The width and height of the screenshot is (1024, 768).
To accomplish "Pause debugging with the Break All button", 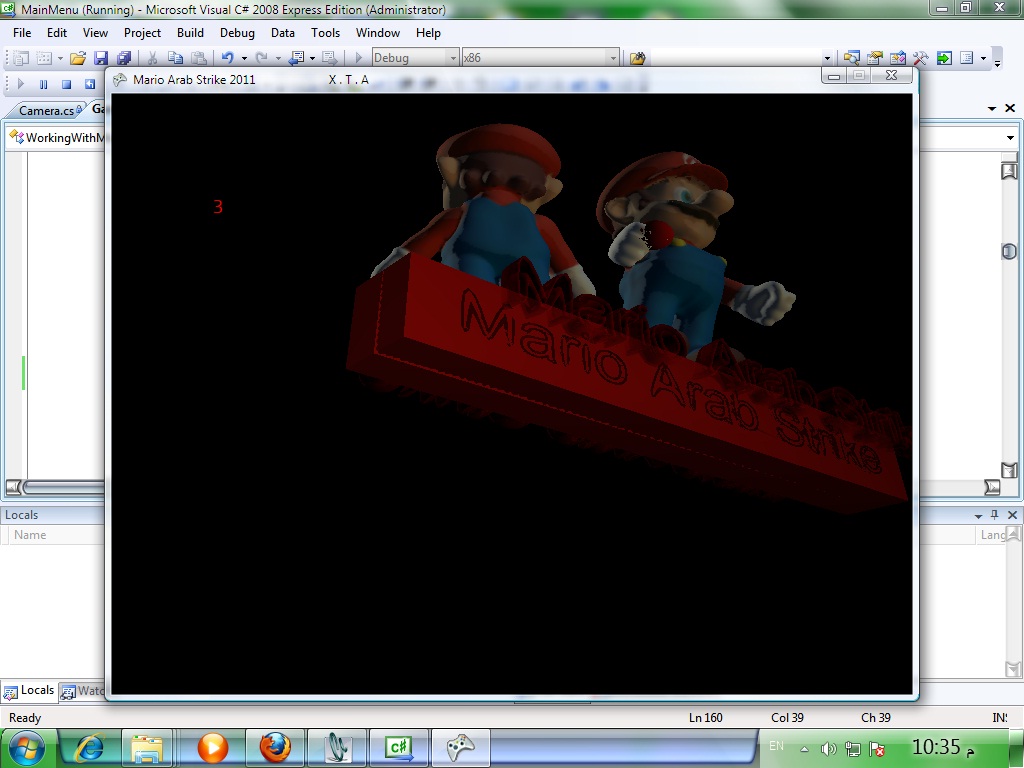I will pos(43,84).
